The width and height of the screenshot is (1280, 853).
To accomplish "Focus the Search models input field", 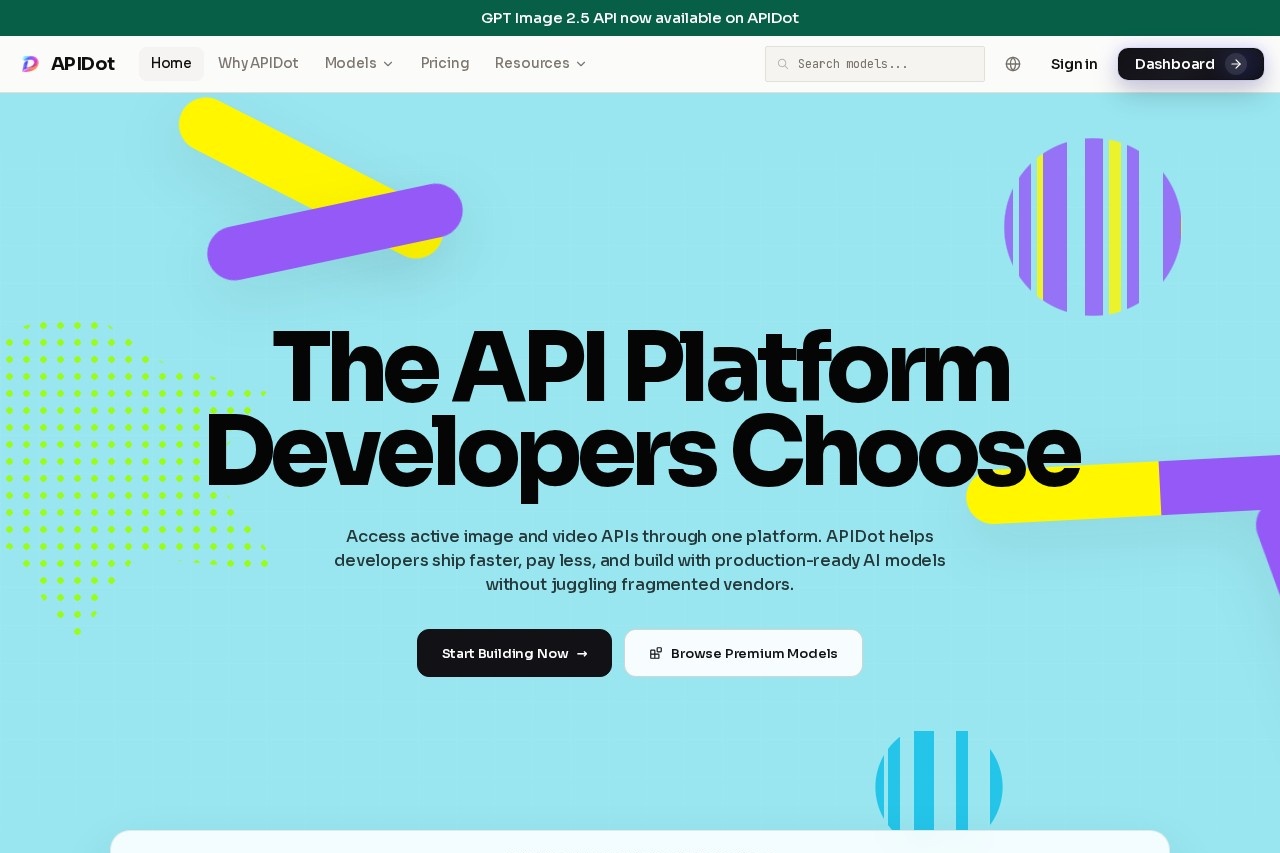I will pos(875,64).
